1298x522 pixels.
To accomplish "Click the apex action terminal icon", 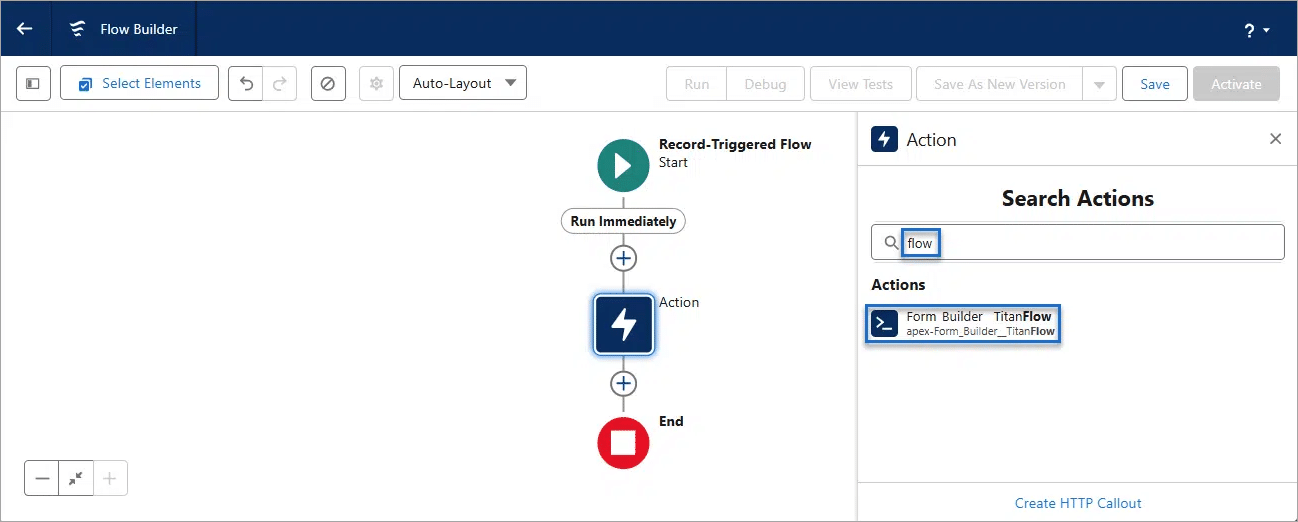I will (x=884, y=324).
